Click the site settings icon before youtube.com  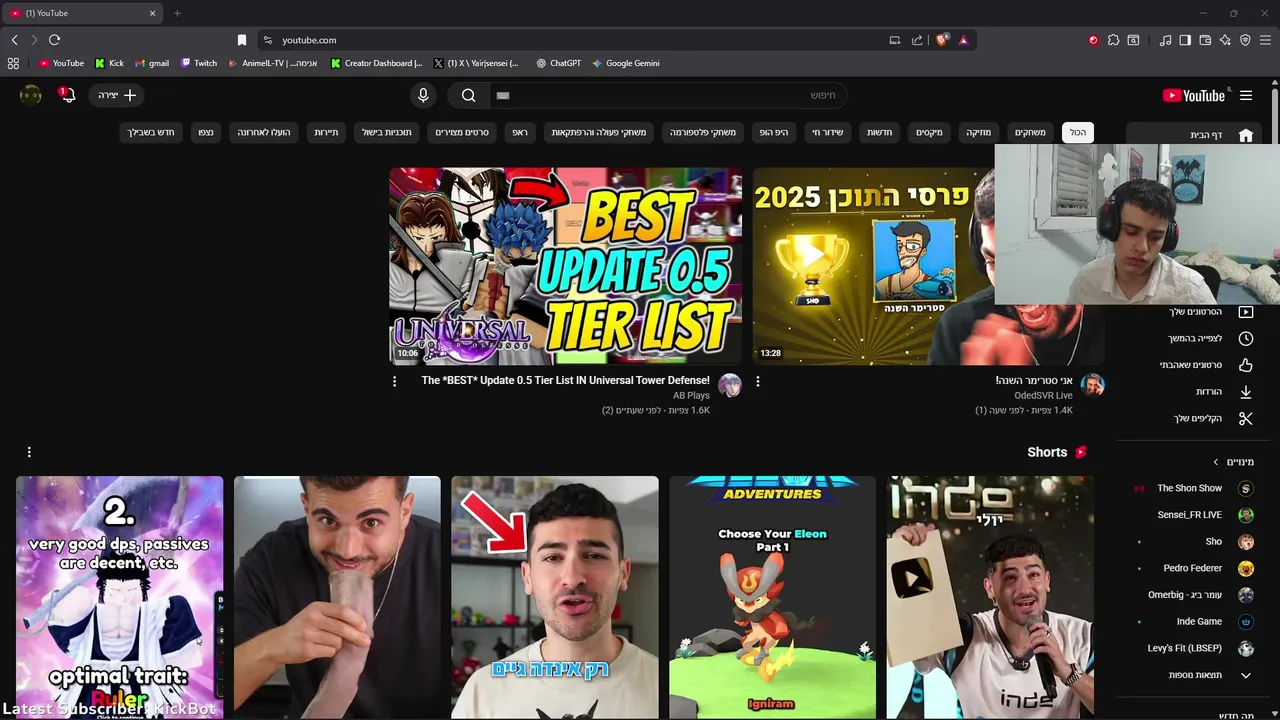tap(267, 40)
